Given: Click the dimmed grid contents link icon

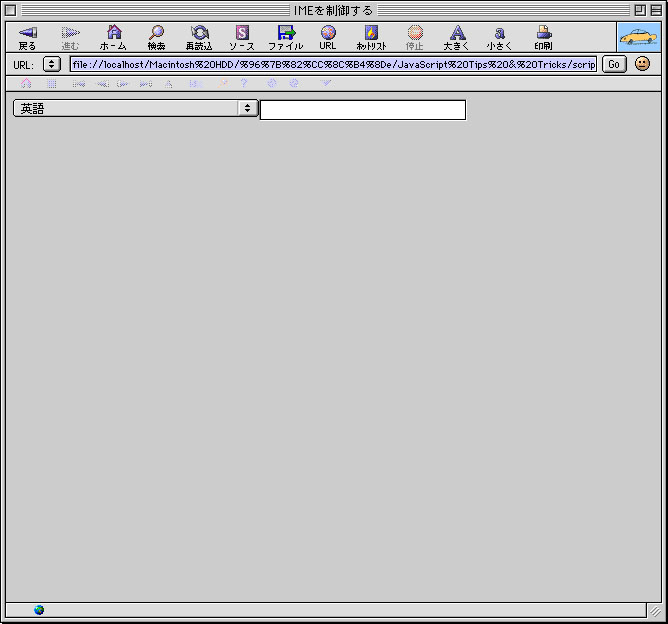Looking at the screenshot, I should click(x=52, y=83).
